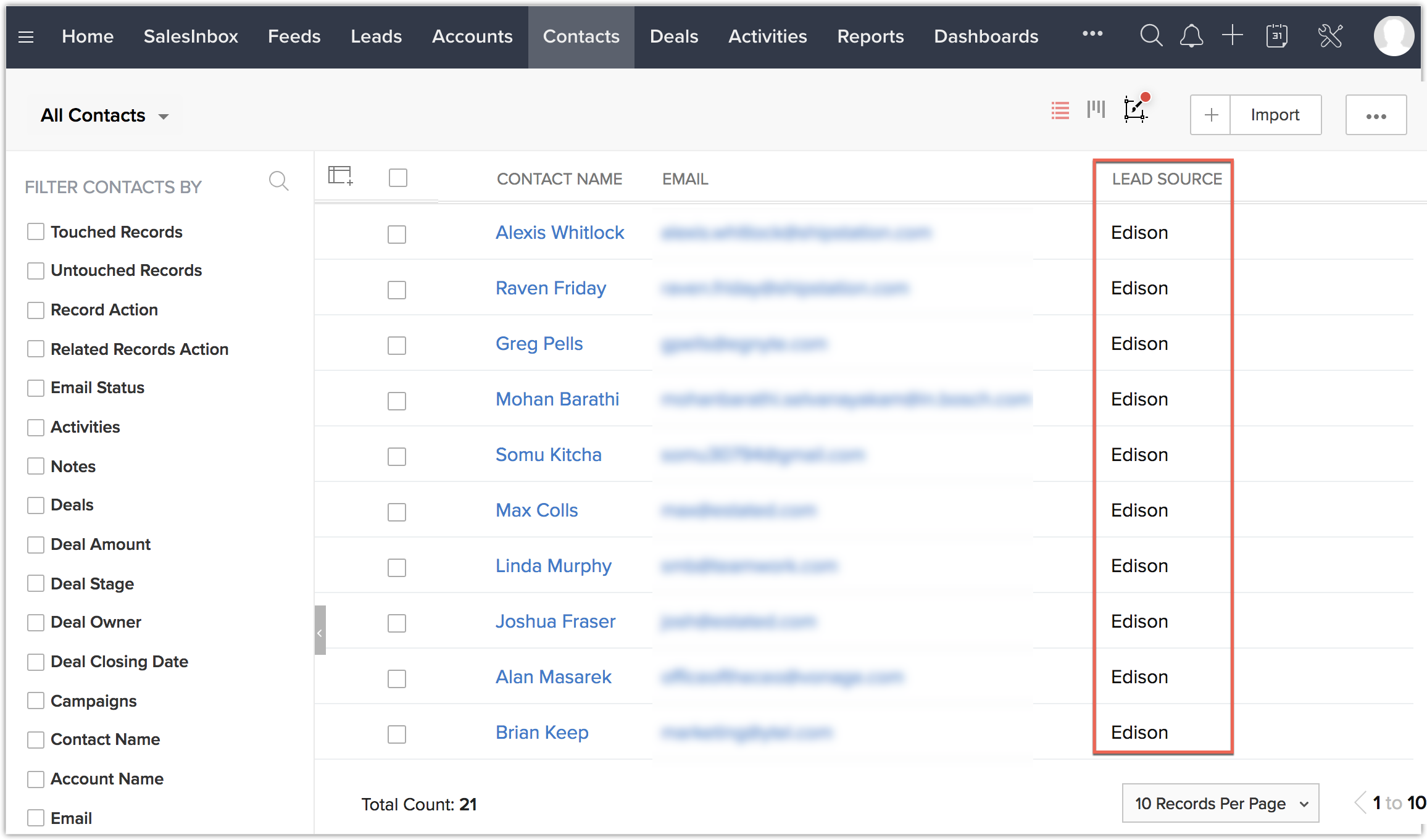Image resolution: width=1427 pixels, height=840 pixels.
Task: Enable the Deal Amount filter checkbox
Action: pos(36,544)
